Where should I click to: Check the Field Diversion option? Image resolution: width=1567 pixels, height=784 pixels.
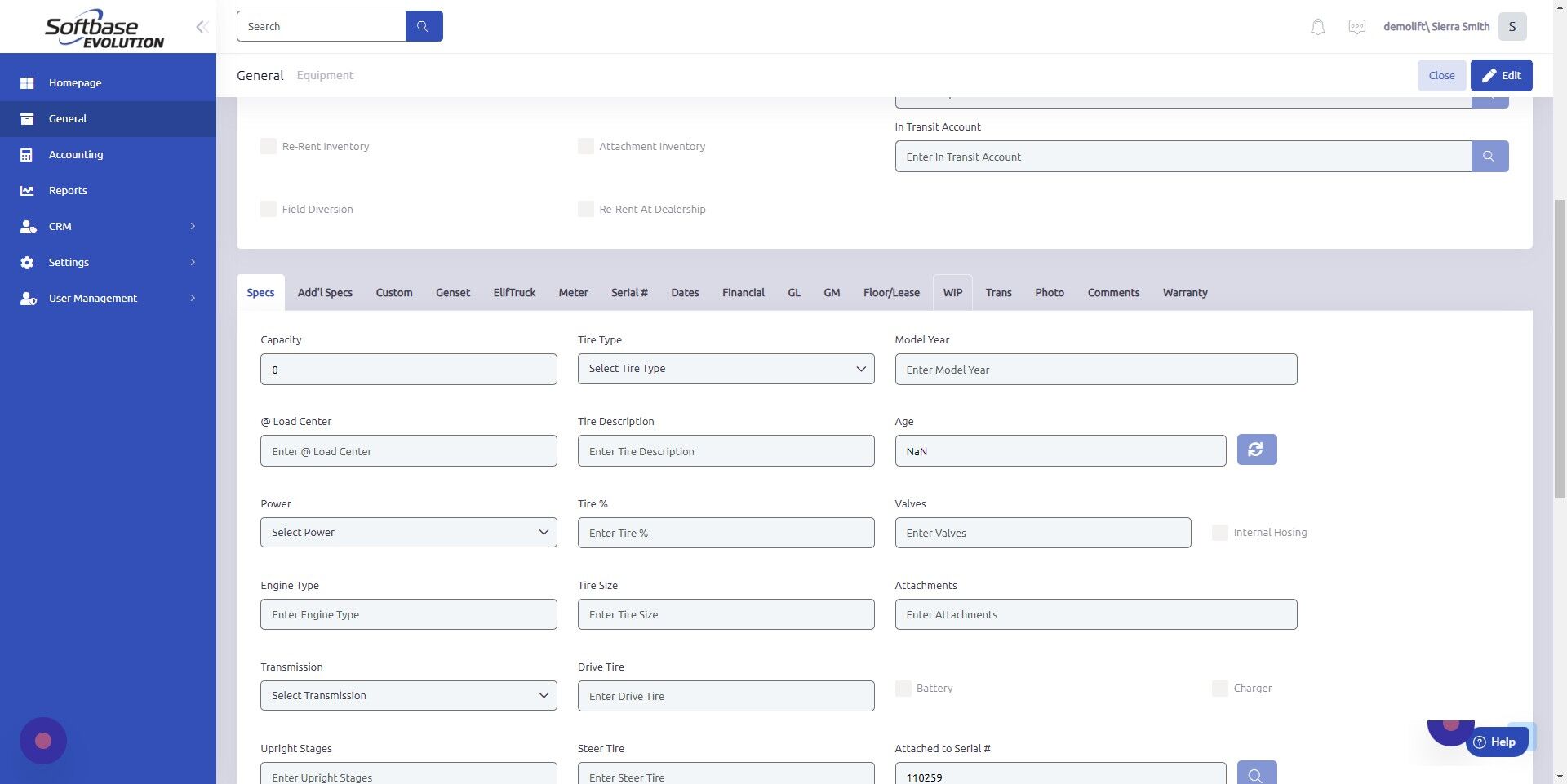click(x=269, y=209)
